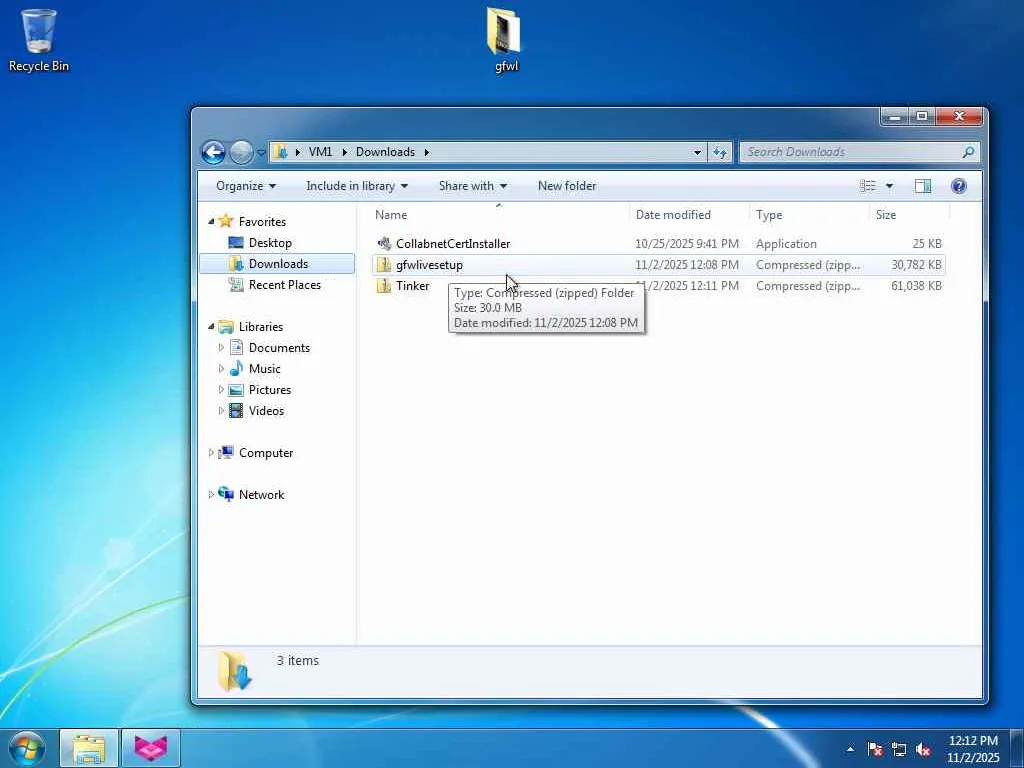This screenshot has height=768, width=1024.
Task: Collapse the Favorites group in the navigation pane
Action: click(x=211, y=221)
